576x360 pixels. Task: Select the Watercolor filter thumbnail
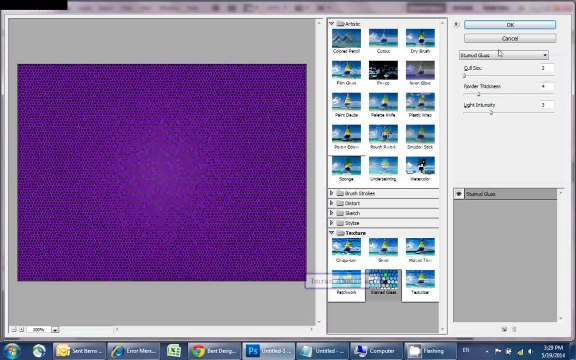point(420,166)
